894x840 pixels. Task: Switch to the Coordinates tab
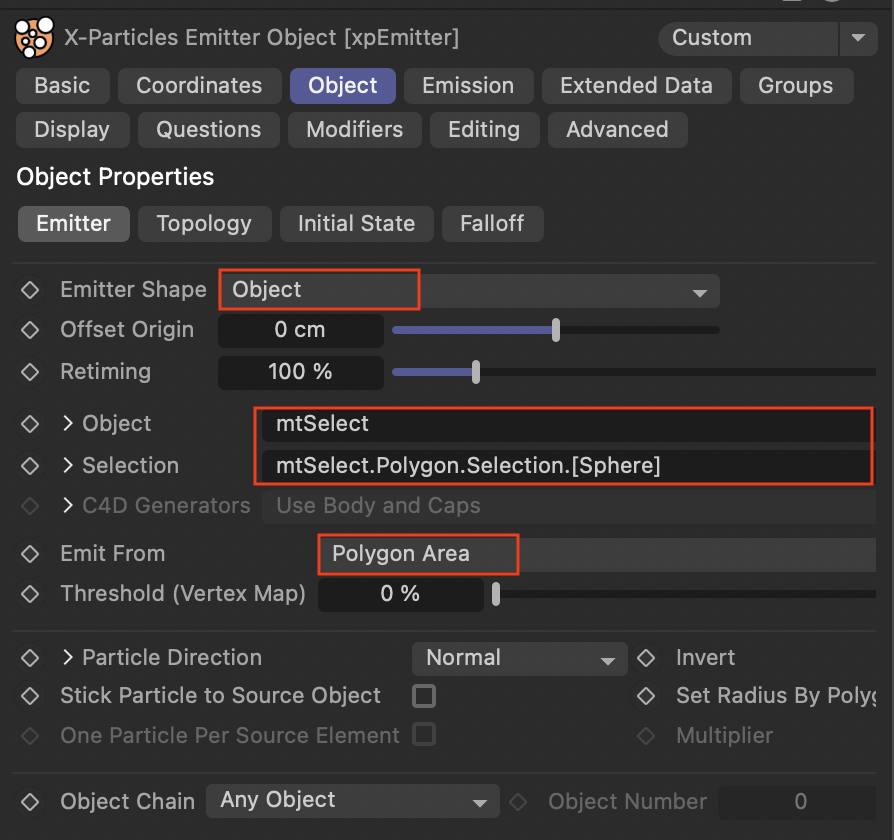[x=200, y=86]
